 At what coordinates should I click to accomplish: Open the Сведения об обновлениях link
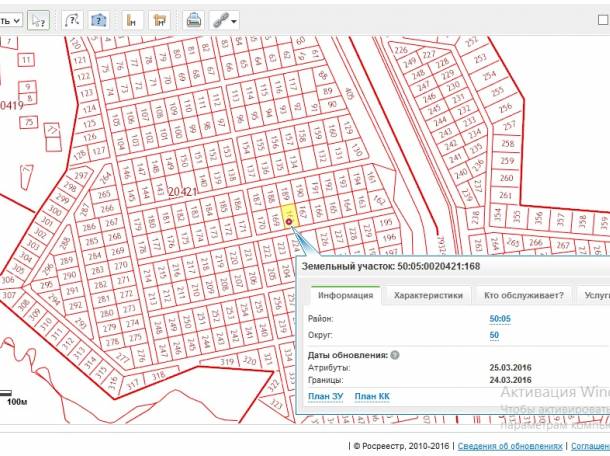pos(510,446)
